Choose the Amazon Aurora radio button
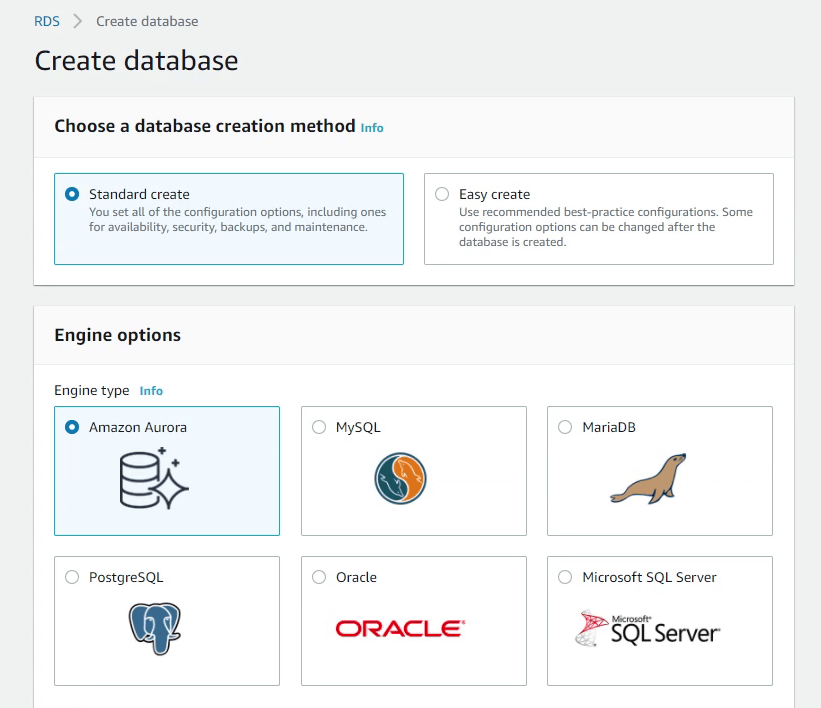The image size is (821, 708). pyautogui.click(x=72, y=427)
